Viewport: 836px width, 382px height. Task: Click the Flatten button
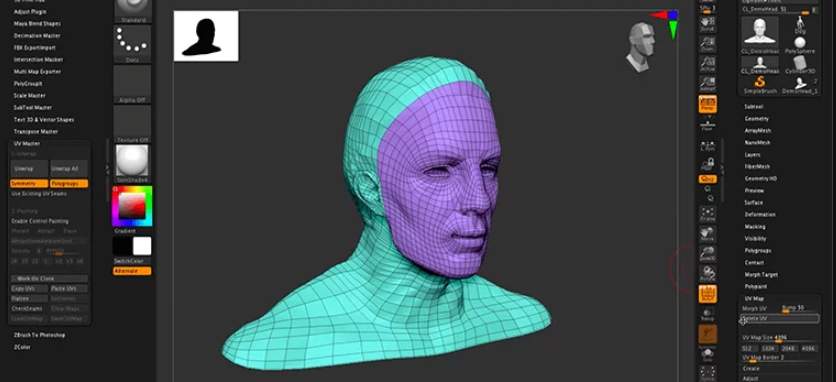29,299
